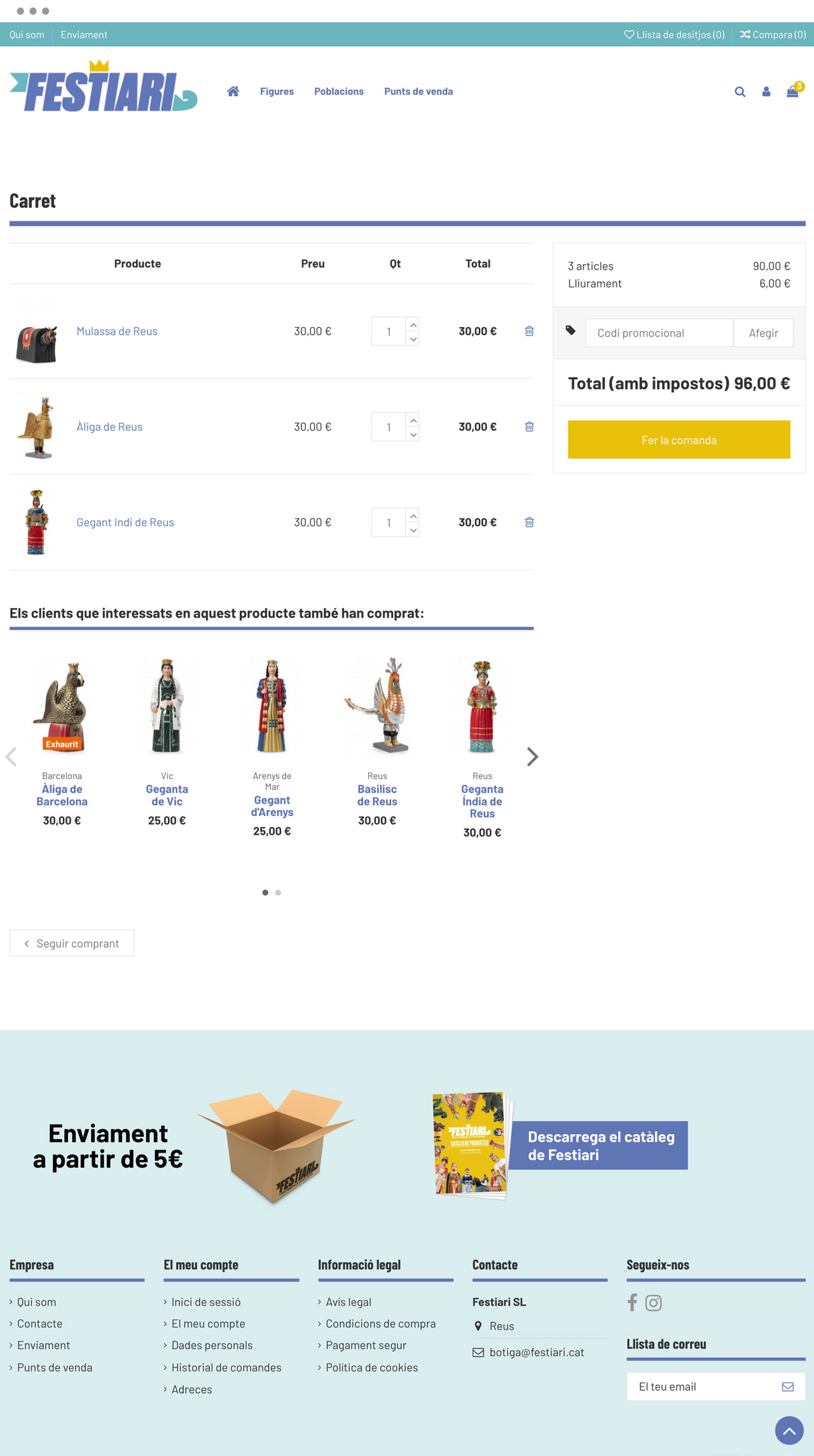The width and height of the screenshot is (814, 1456).
Task: Delete Mulassa de Reus from cart
Action: [529, 331]
